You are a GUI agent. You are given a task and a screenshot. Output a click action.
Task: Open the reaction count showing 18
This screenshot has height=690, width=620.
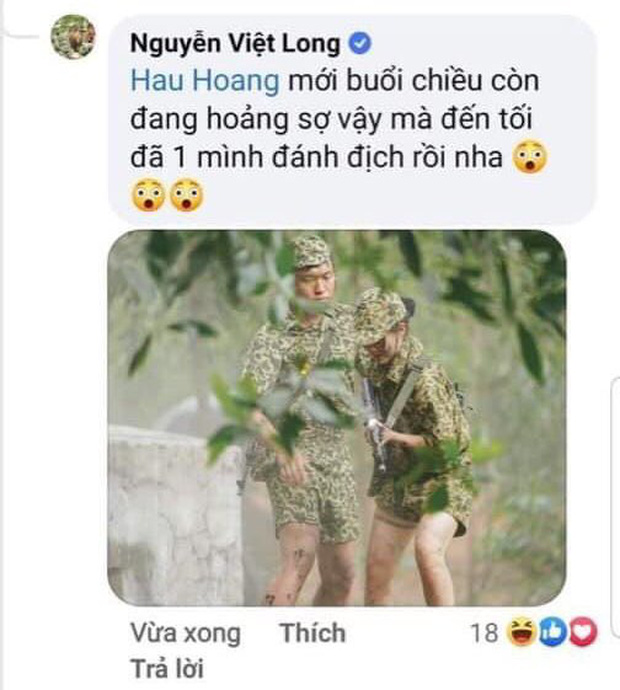[x=485, y=633]
